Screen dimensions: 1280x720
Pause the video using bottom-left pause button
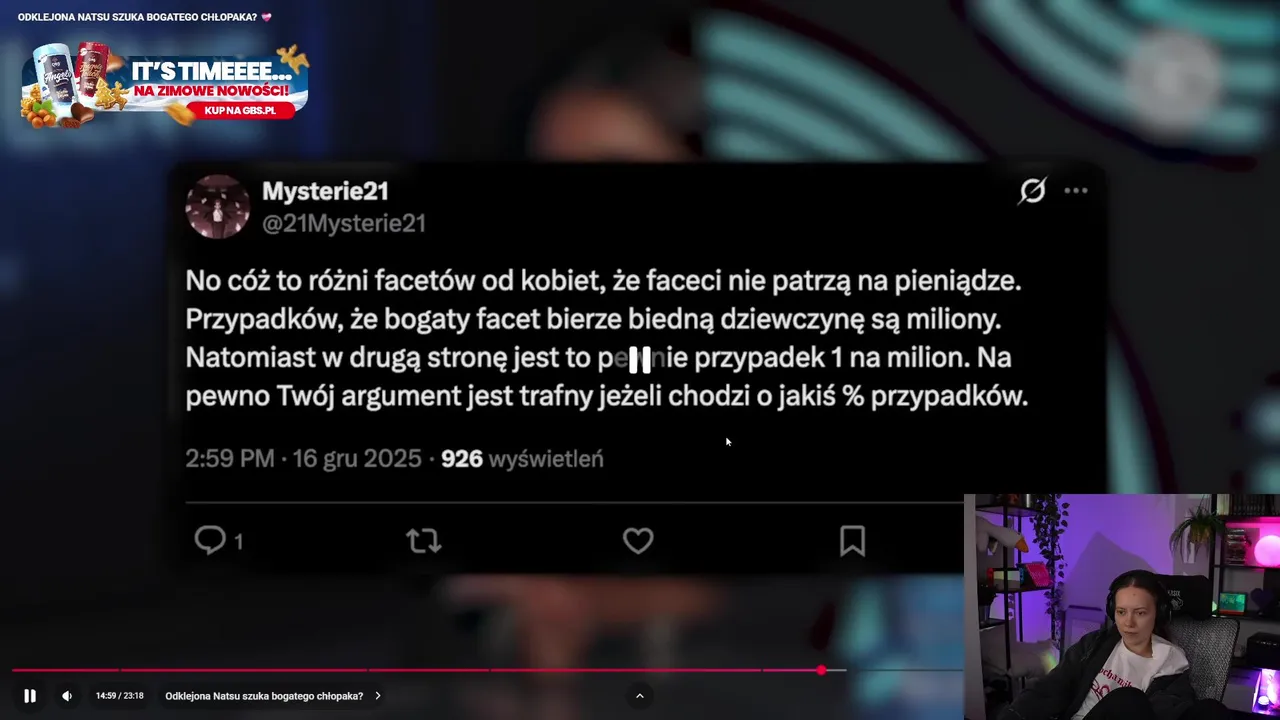[30, 696]
